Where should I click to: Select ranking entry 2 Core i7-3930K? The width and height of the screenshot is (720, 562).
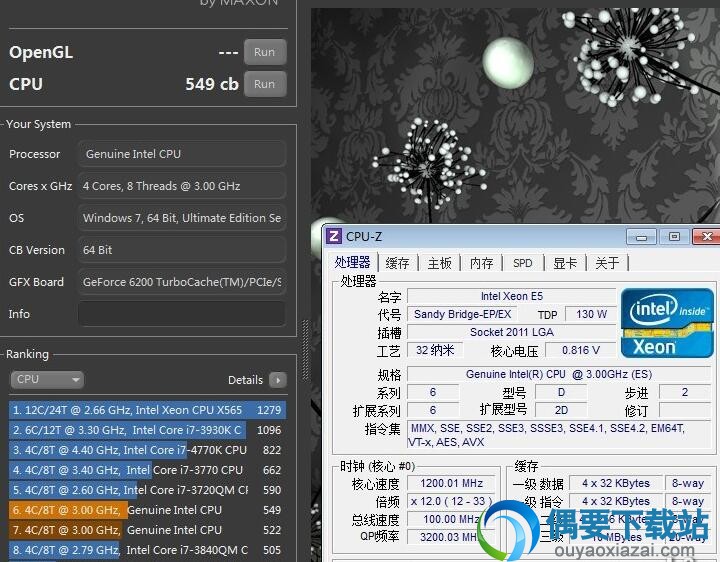147,430
